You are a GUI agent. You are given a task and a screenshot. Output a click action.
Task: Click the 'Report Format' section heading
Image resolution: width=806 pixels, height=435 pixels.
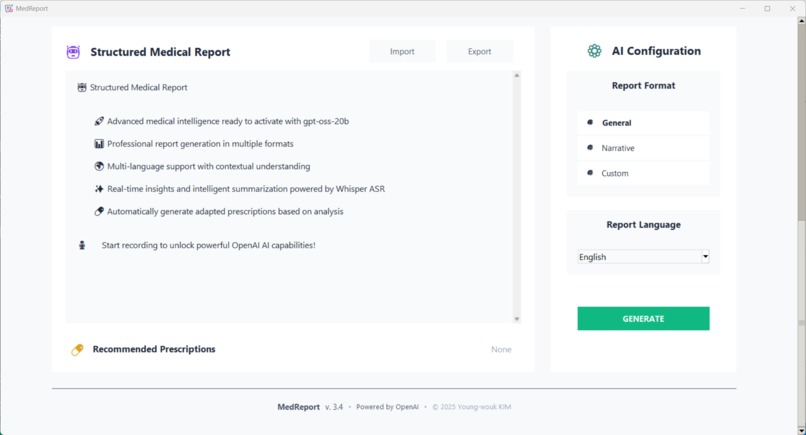pos(644,86)
